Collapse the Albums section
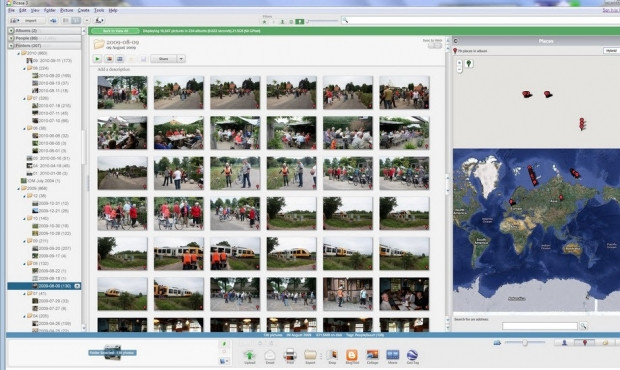 11,30
